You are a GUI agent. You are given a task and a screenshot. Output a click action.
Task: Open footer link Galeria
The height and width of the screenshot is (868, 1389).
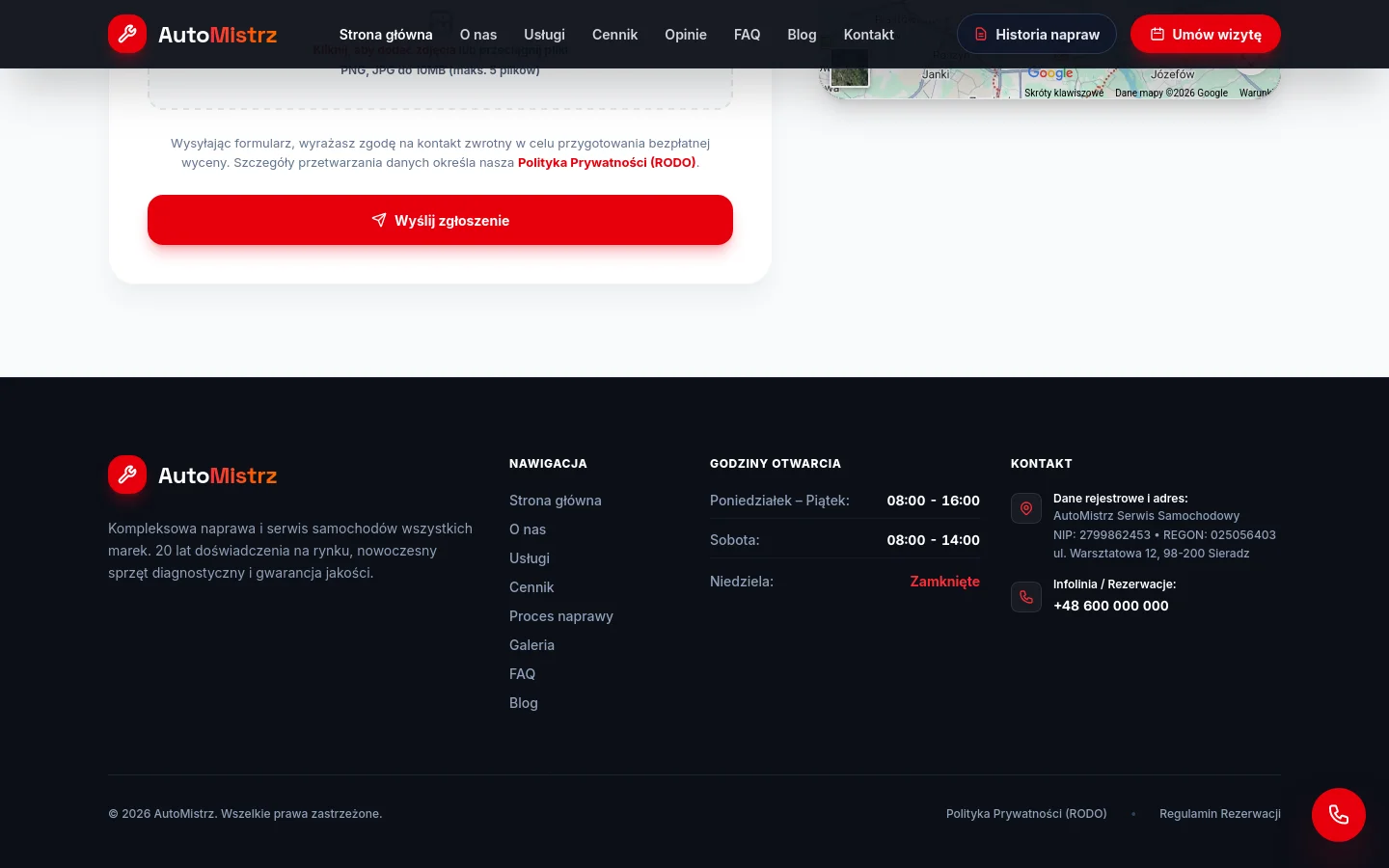(x=532, y=645)
